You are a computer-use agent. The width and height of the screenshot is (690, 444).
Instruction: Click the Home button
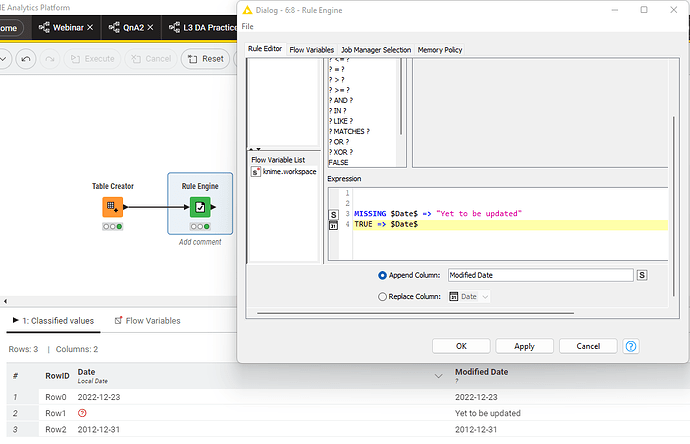9,28
